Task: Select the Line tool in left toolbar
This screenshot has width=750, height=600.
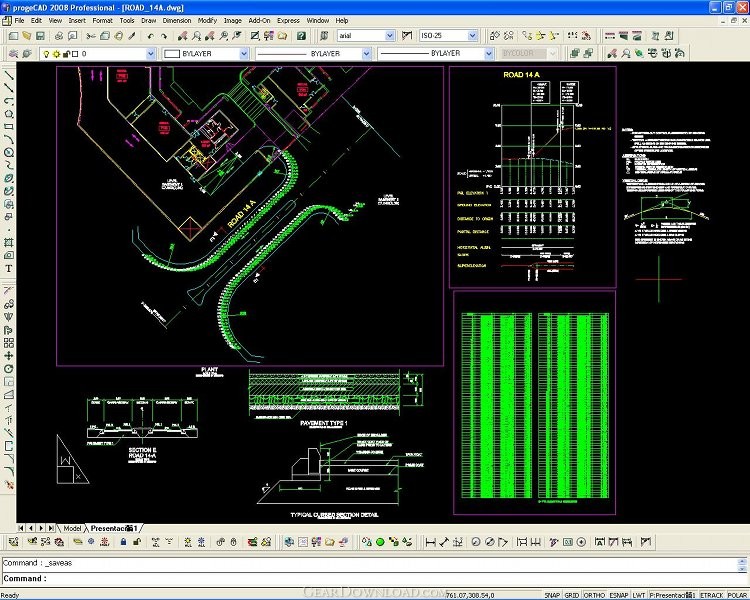Action: 9,76
